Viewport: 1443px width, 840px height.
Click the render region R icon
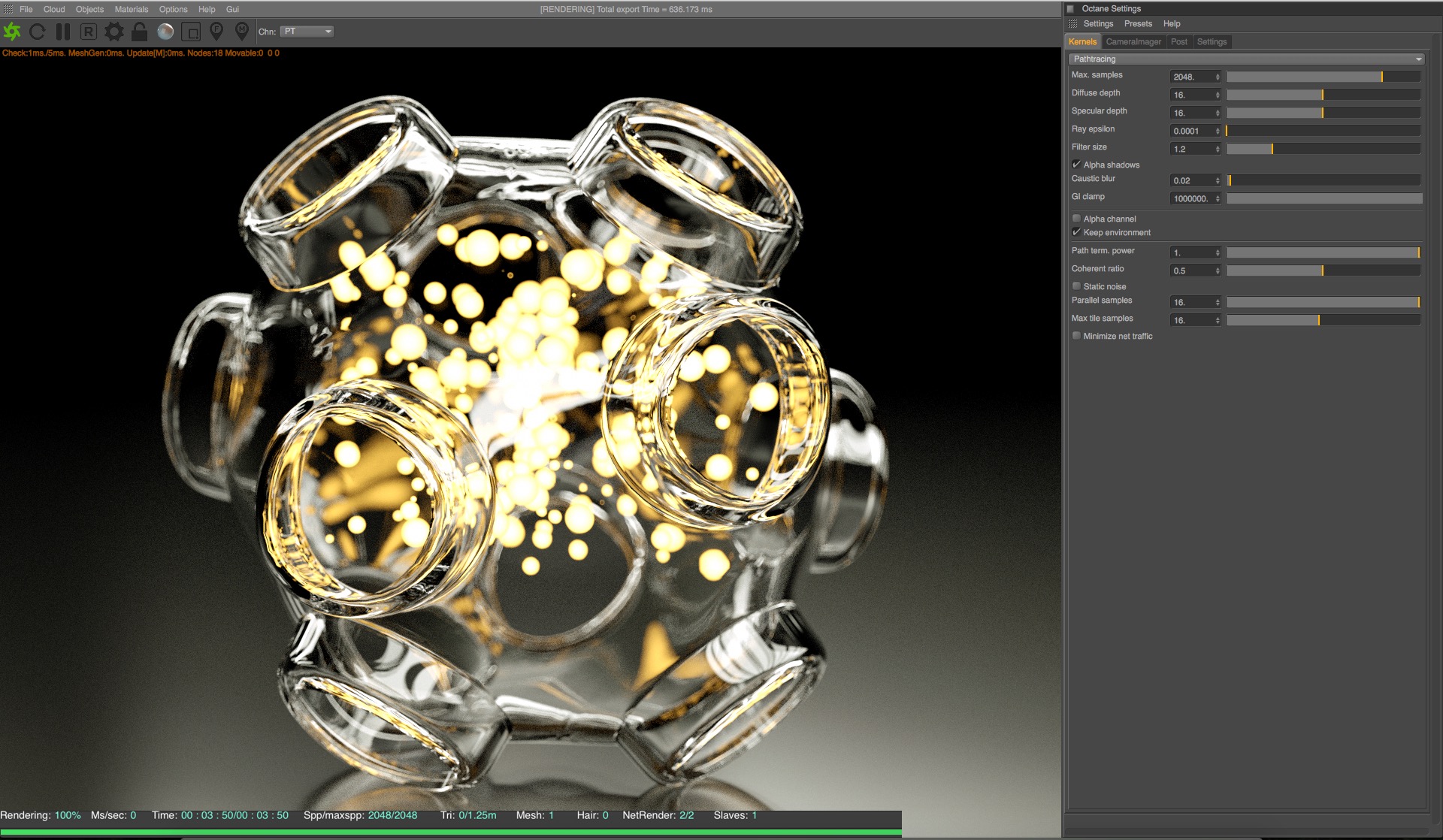pos(89,32)
